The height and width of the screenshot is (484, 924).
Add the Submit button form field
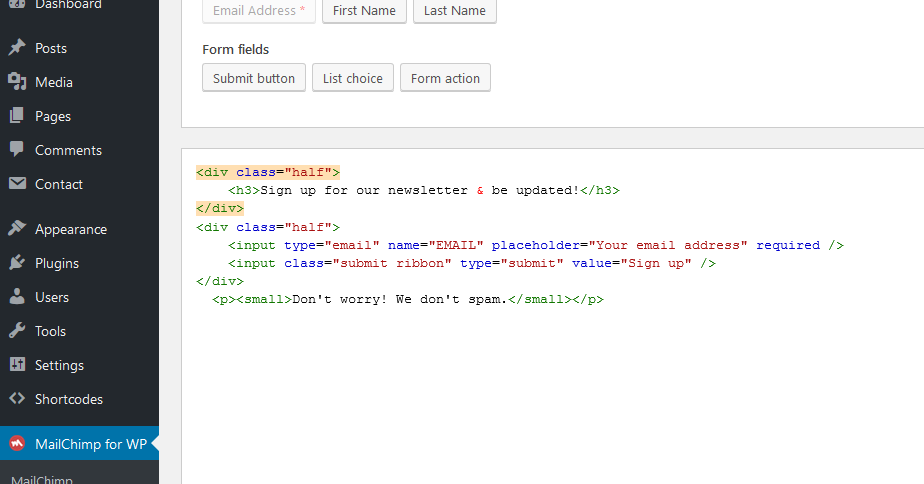254,78
